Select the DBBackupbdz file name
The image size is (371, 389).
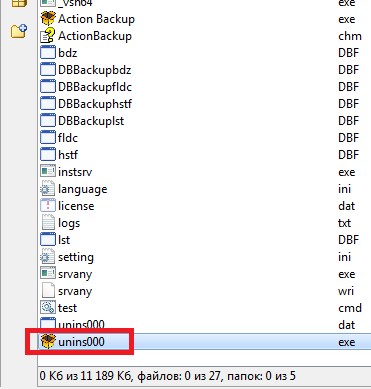pyautogui.click(x=94, y=70)
